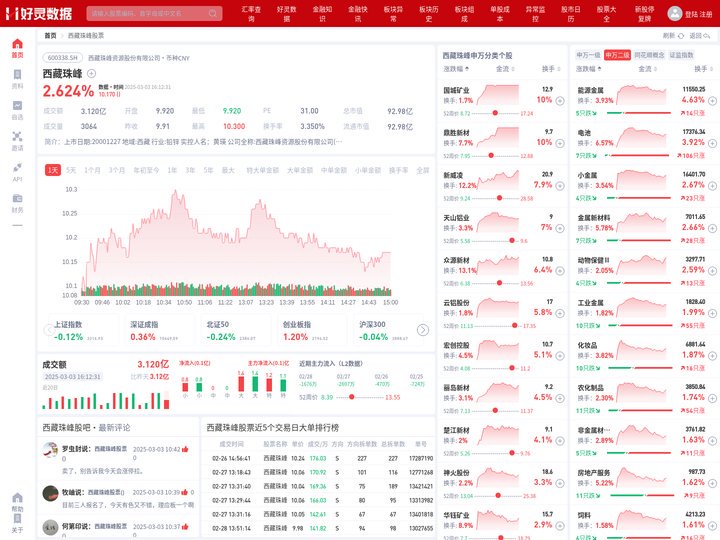This screenshot has width=720, height=540.
Task: Show 特大单金额 series on chart
Action: (x=263, y=170)
